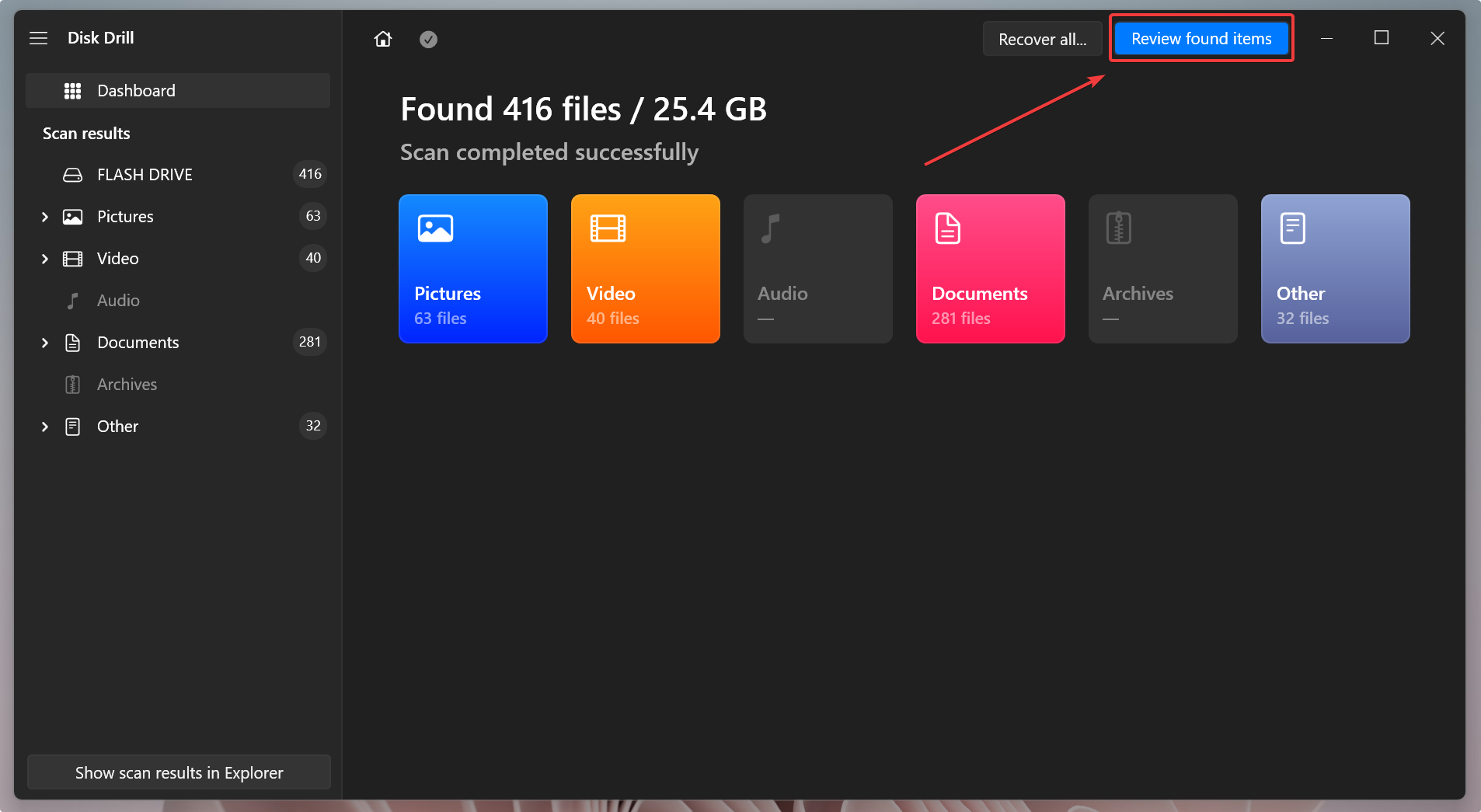The width and height of the screenshot is (1481, 812).
Task: Select Documents in scan results list
Action: (x=138, y=343)
